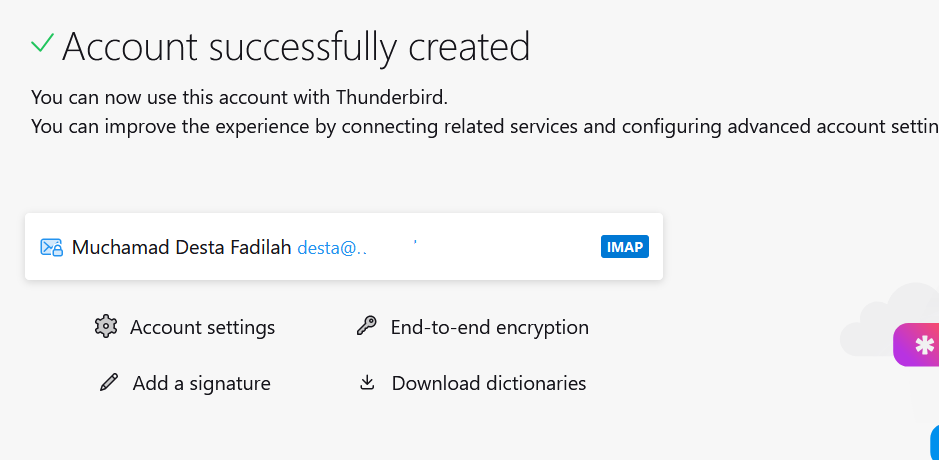
Task: Open End-to-end encryption setup
Action: pyautogui.click(x=489, y=328)
